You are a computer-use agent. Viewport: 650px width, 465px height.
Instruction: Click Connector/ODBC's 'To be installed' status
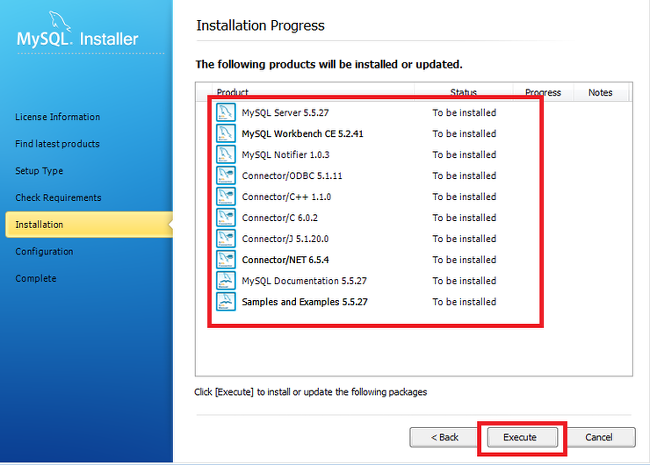[464, 176]
